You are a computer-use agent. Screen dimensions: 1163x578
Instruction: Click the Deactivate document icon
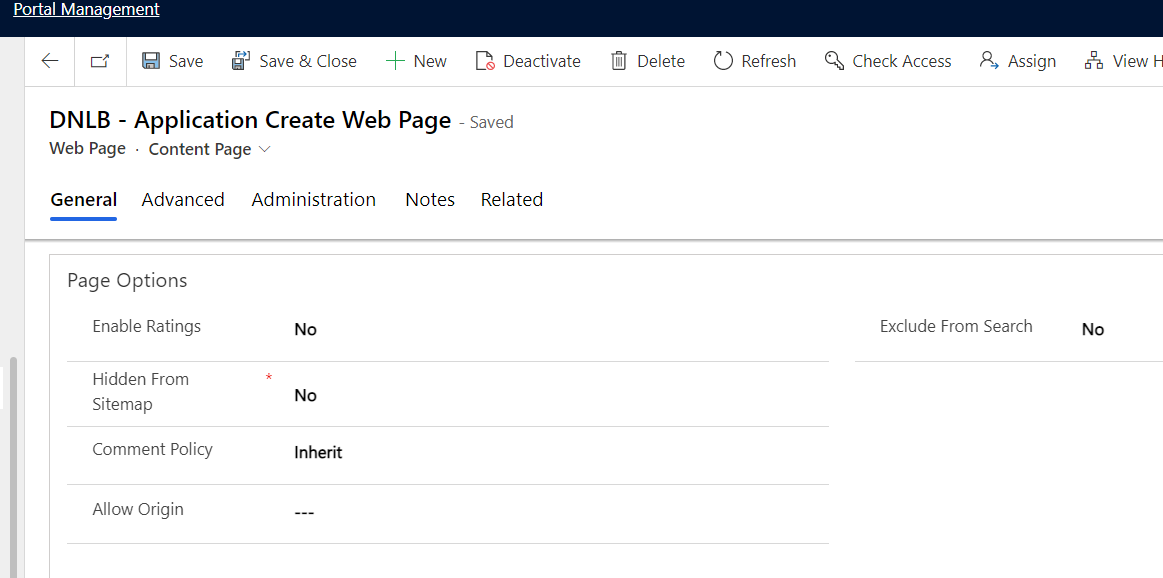coord(485,61)
